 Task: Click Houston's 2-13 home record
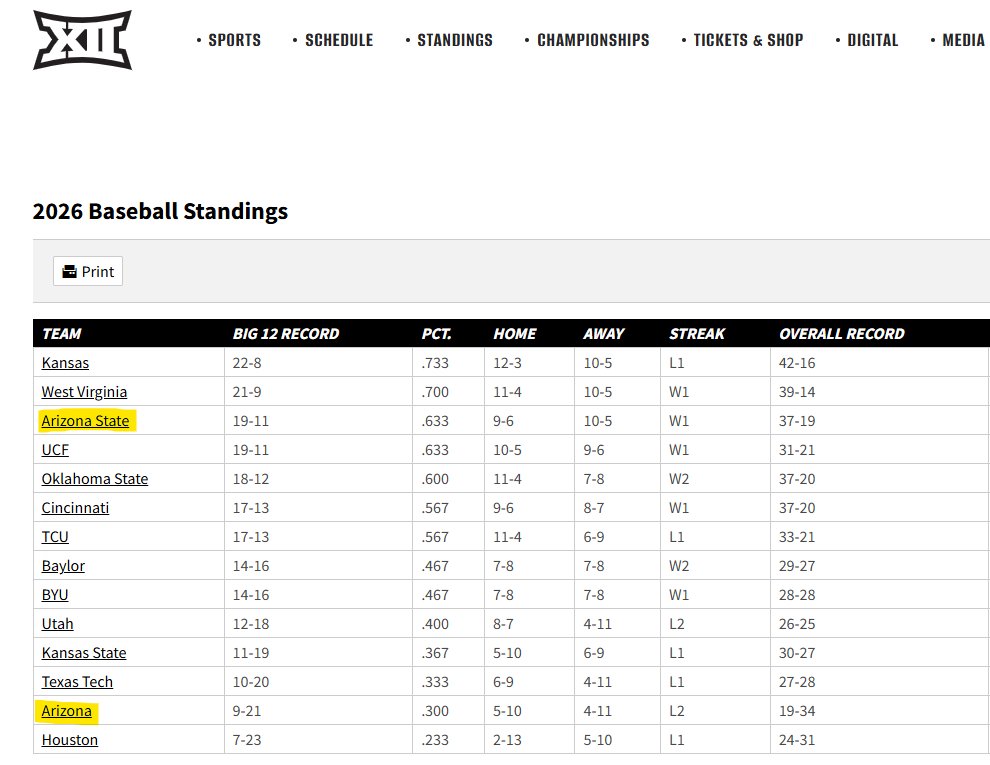click(507, 740)
